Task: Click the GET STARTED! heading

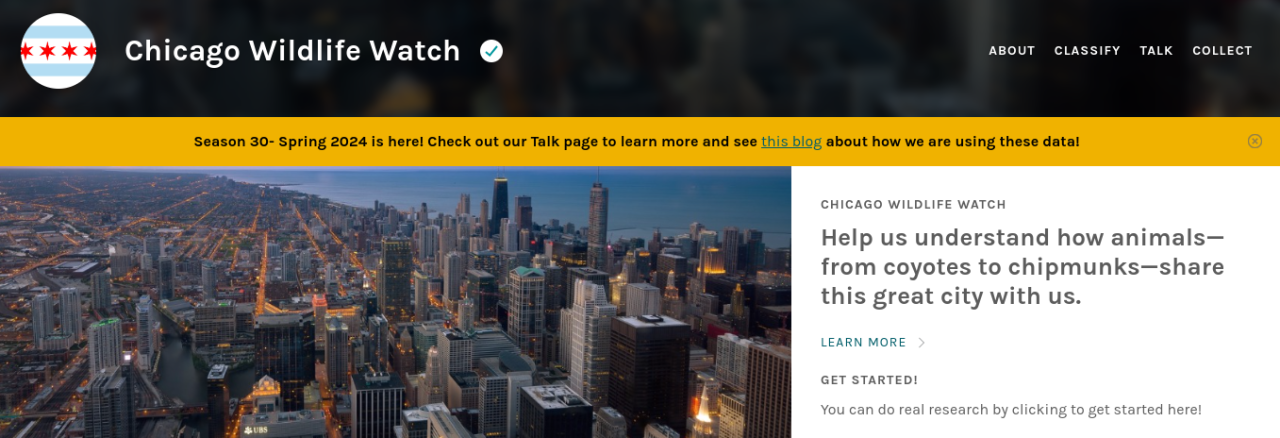Action: (869, 380)
